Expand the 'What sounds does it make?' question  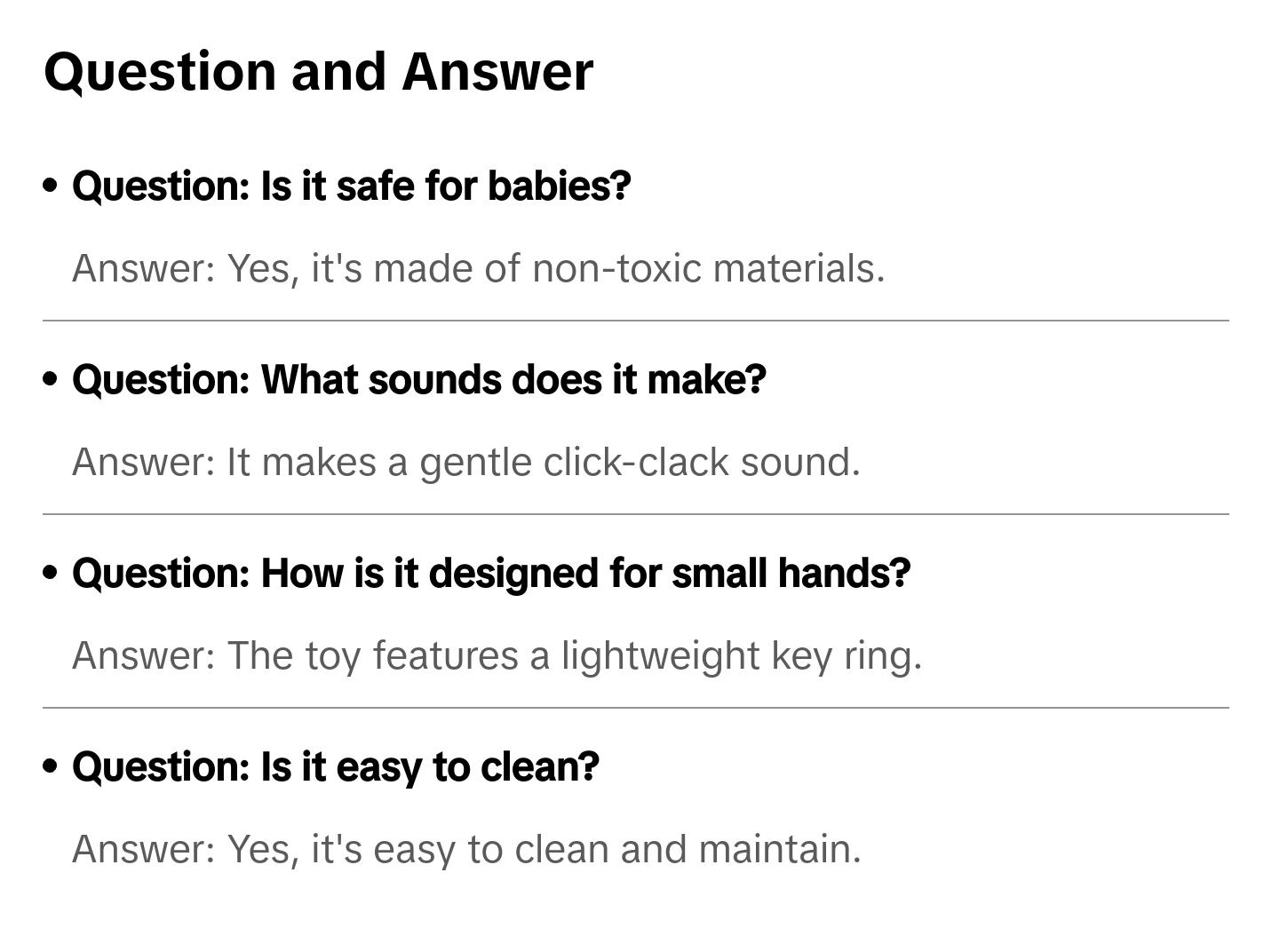click(418, 380)
